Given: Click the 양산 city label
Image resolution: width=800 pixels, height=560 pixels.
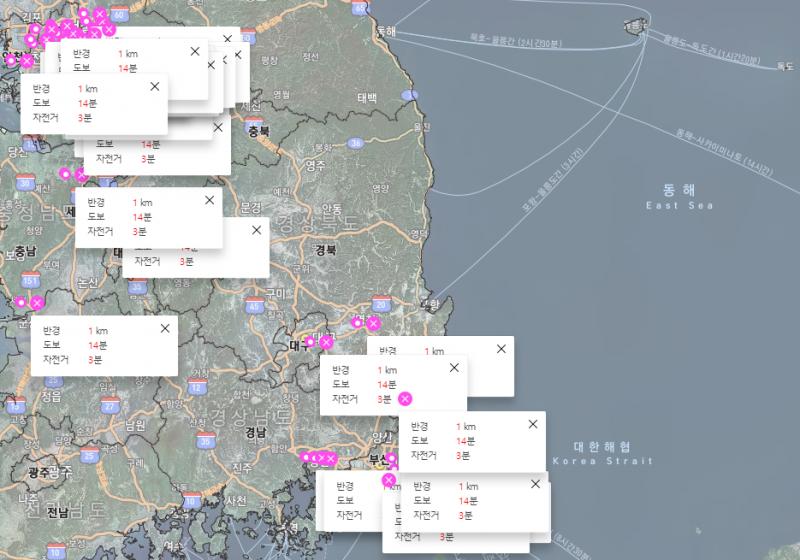Looking at the screenshot, I should [382, 437].
